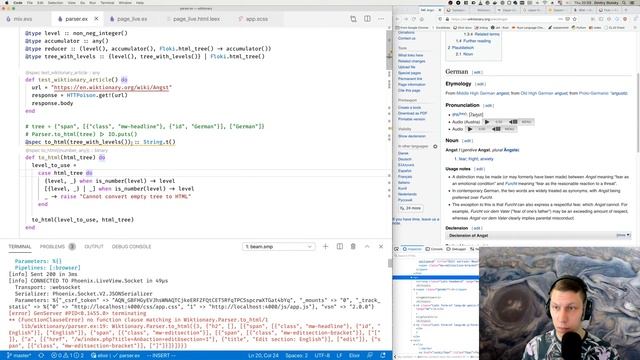Open a new browser tab with plus
Screen dimensions: 640x360
click(627, 9)
